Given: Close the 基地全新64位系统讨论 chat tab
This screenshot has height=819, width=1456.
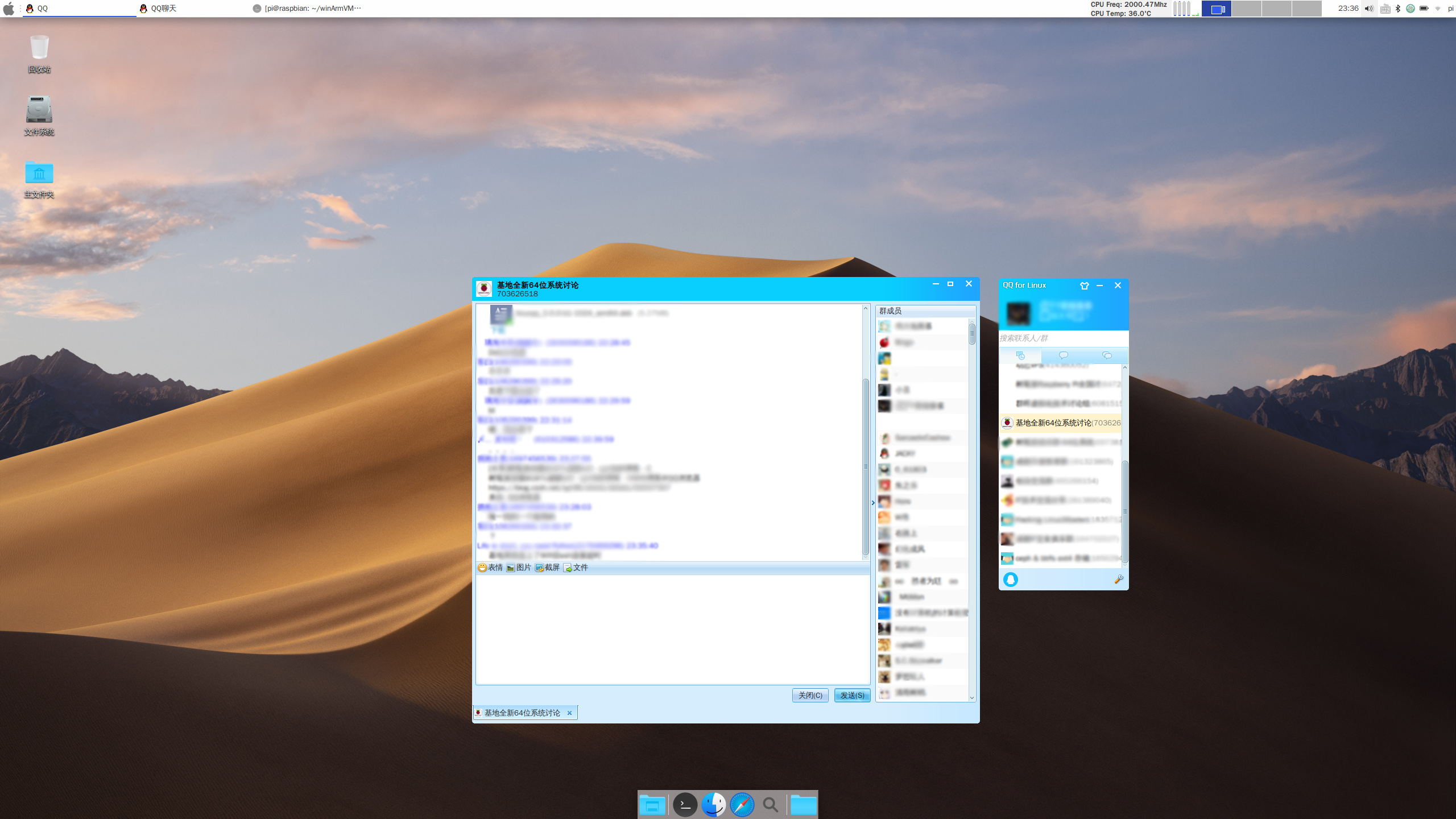Looking at the screenshot, I should [569, 713].
